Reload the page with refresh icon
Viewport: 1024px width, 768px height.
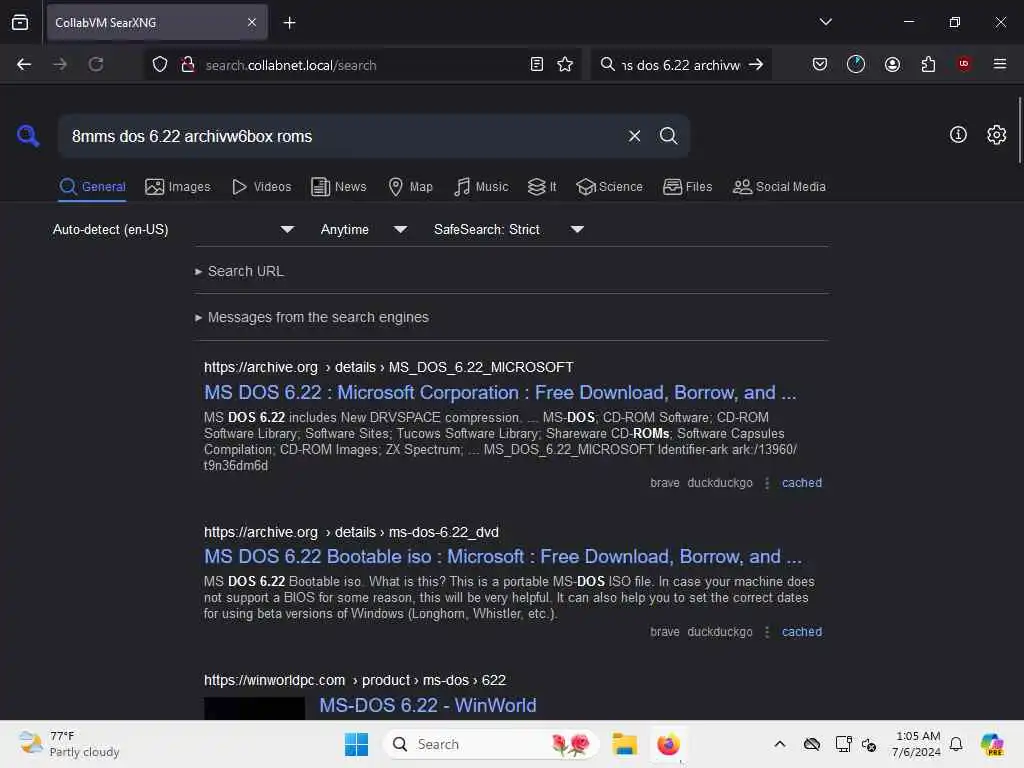click(x=96, y=64)
